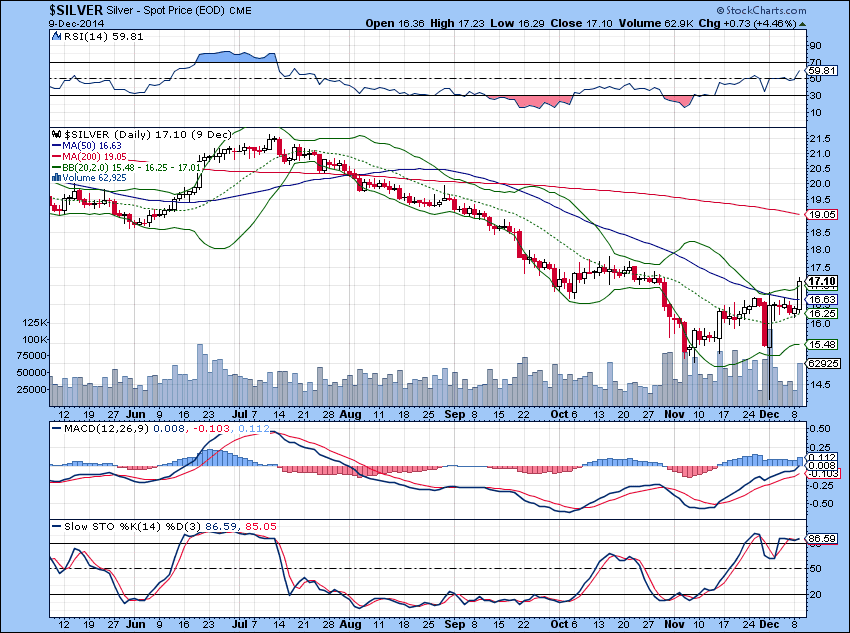The image size is (850, 633).
Task: Click the 125K volume axis label
Action: click(x=35, y=322)
